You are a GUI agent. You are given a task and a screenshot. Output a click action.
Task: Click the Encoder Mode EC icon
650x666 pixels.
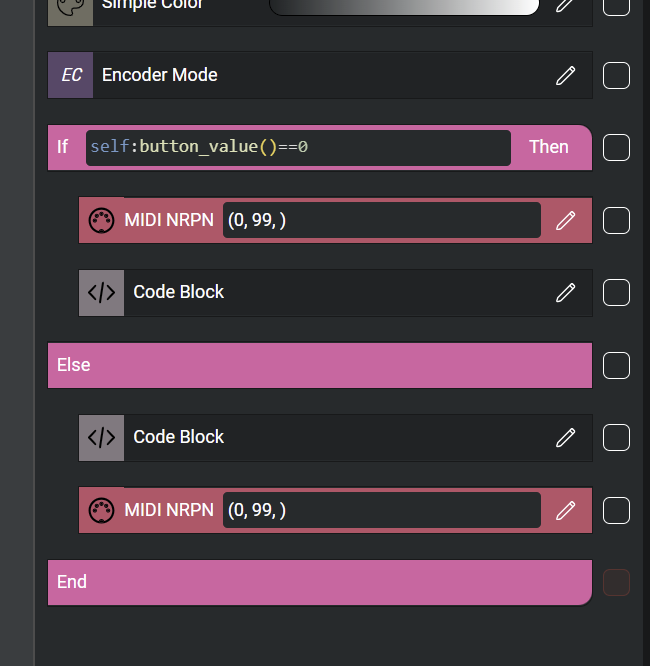click(71, 75)
